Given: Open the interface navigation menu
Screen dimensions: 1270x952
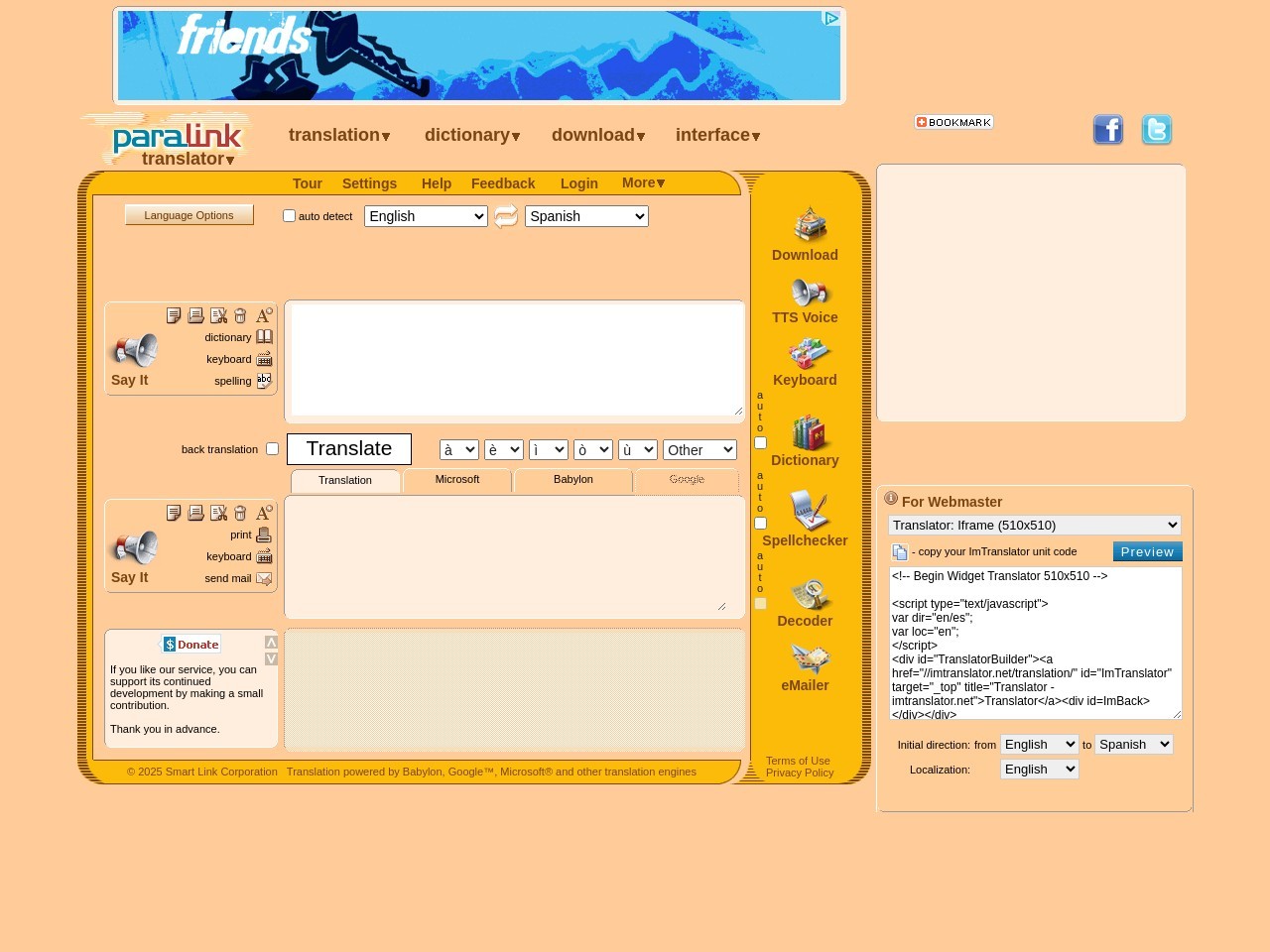Looking at the screenshot, I should 718,135.
